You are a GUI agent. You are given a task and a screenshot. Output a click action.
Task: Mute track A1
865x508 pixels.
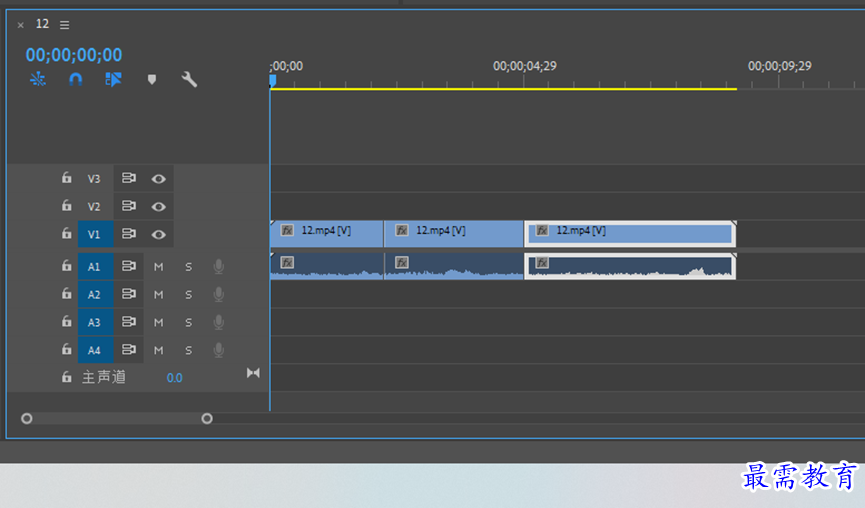click(158, 267)
